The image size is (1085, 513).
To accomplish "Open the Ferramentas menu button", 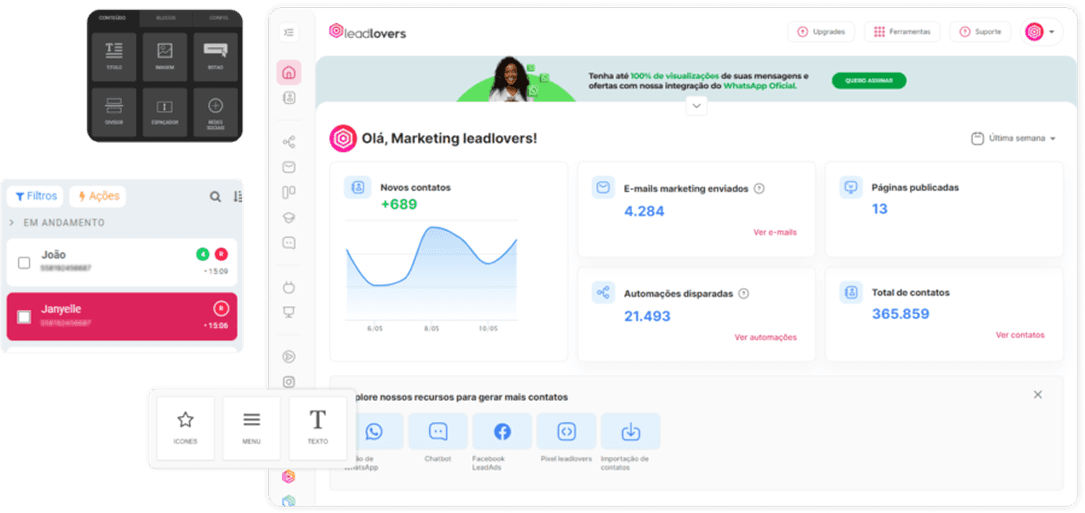I will tap(902, 32).
